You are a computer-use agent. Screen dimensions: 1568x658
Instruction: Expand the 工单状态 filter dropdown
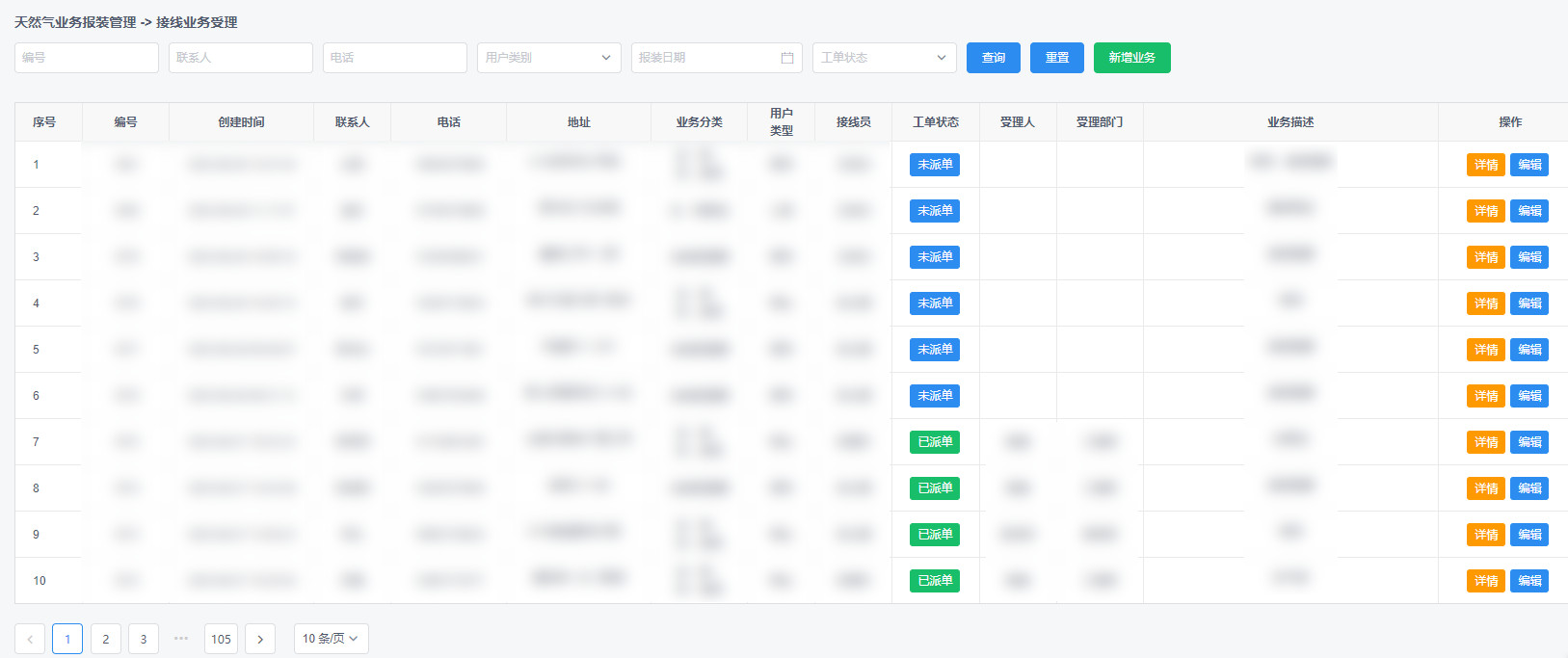click(x=884, y=58)
